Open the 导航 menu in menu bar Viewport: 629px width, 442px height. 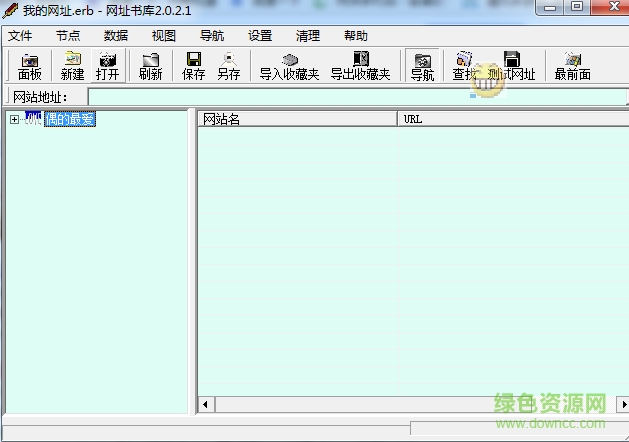[212, 36]
